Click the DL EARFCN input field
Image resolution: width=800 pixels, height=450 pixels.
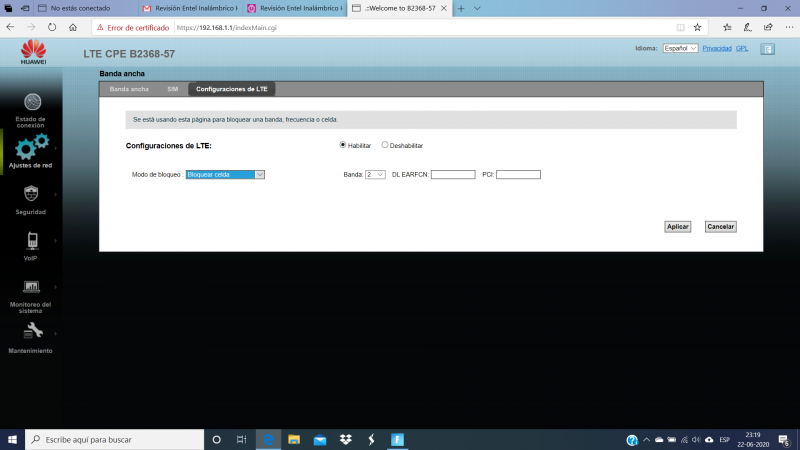453,174
